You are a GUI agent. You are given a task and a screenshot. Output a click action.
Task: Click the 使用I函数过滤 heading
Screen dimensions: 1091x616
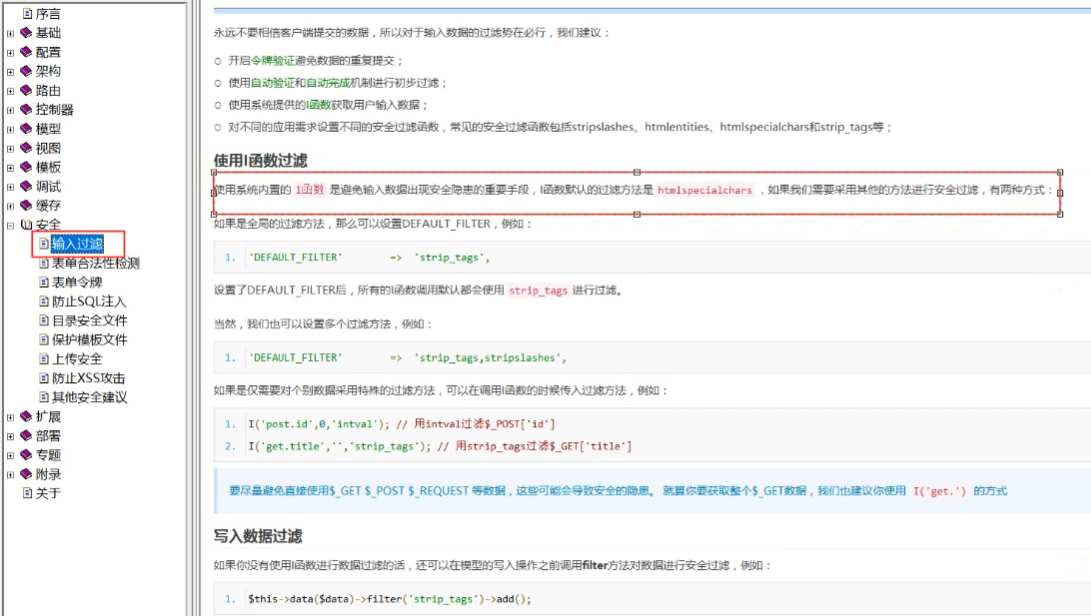(x=260, y=160)
